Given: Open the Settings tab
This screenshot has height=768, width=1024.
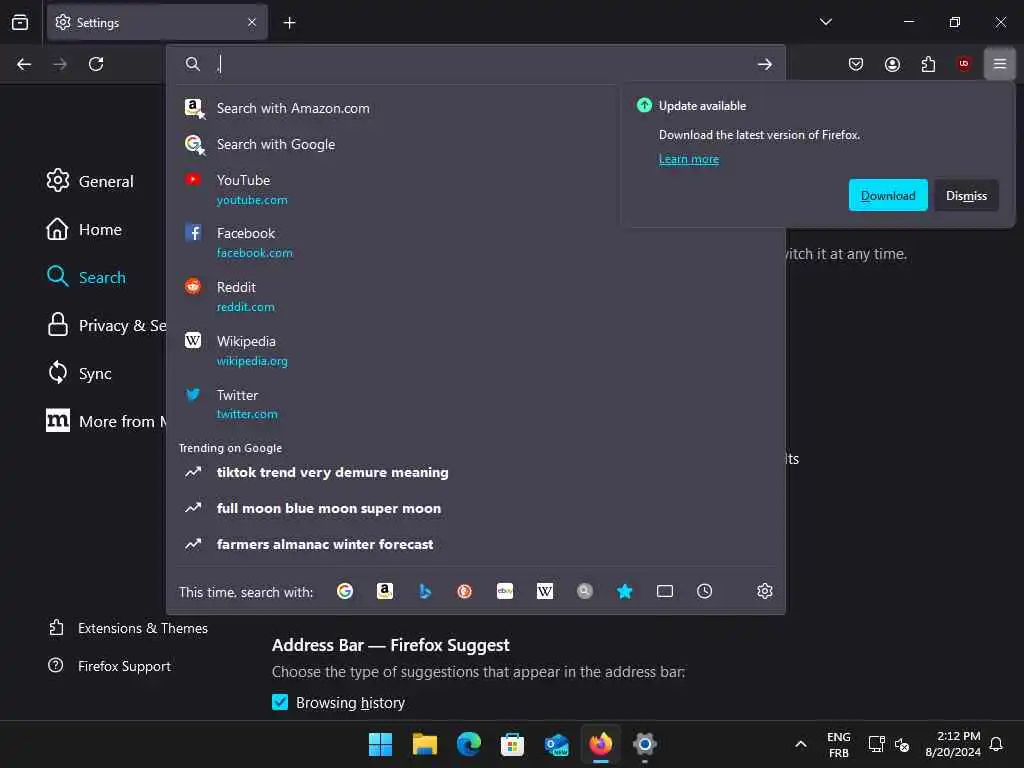Looking at the screenshot, I should [x=157, y=22].
